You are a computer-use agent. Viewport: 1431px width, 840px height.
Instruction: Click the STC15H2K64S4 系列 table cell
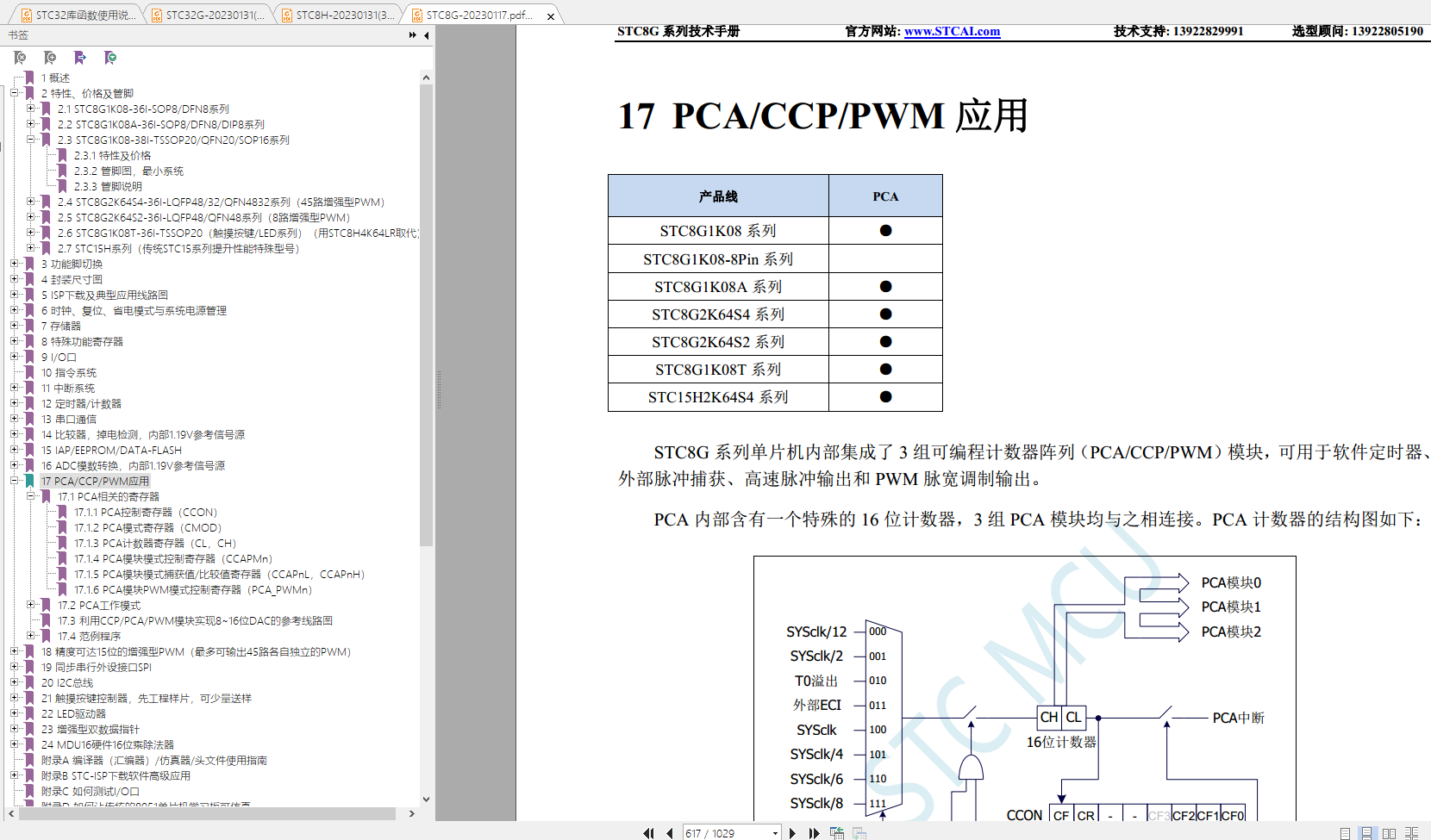718,397
